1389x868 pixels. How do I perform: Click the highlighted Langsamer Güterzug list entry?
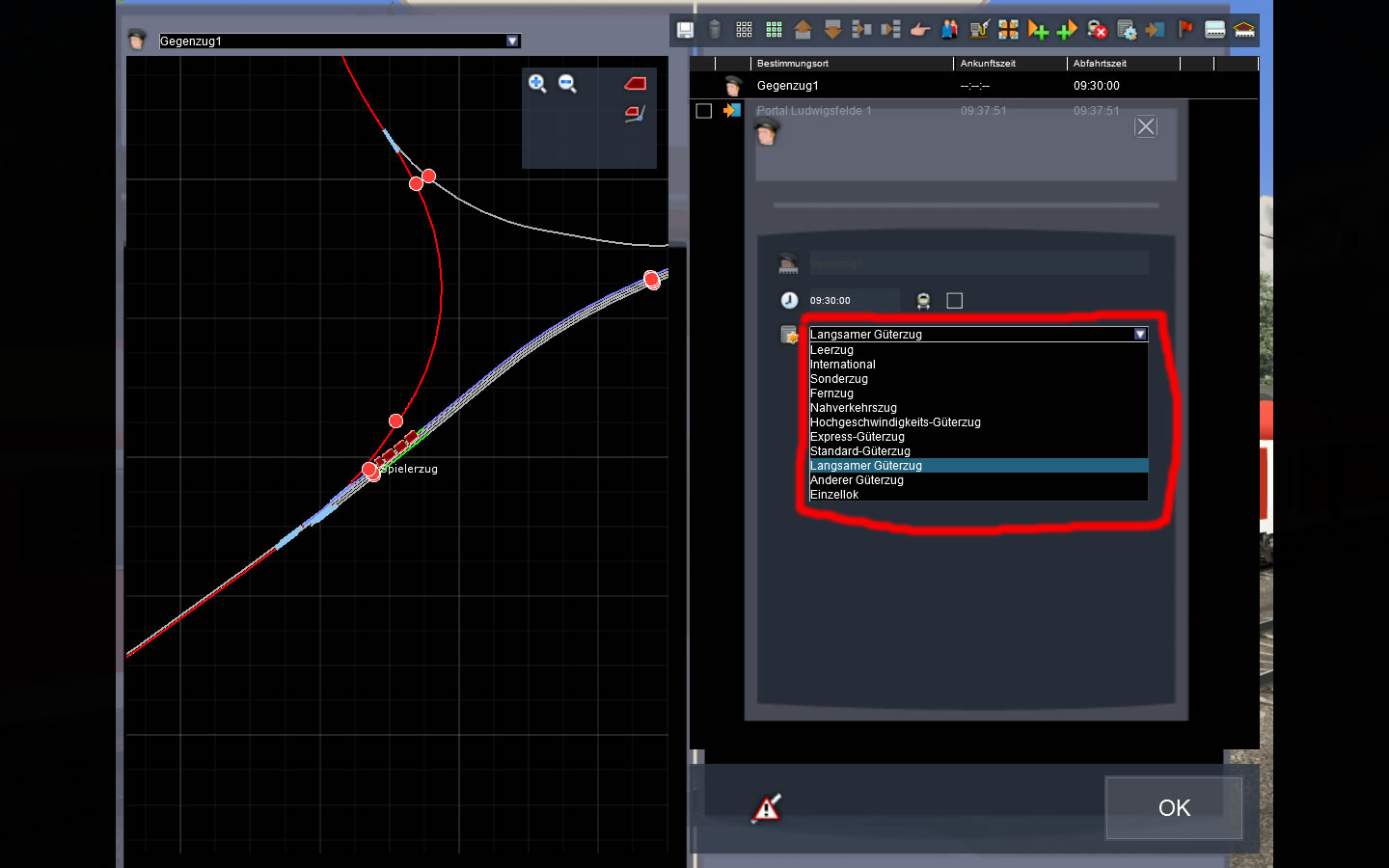click(979, 466)
